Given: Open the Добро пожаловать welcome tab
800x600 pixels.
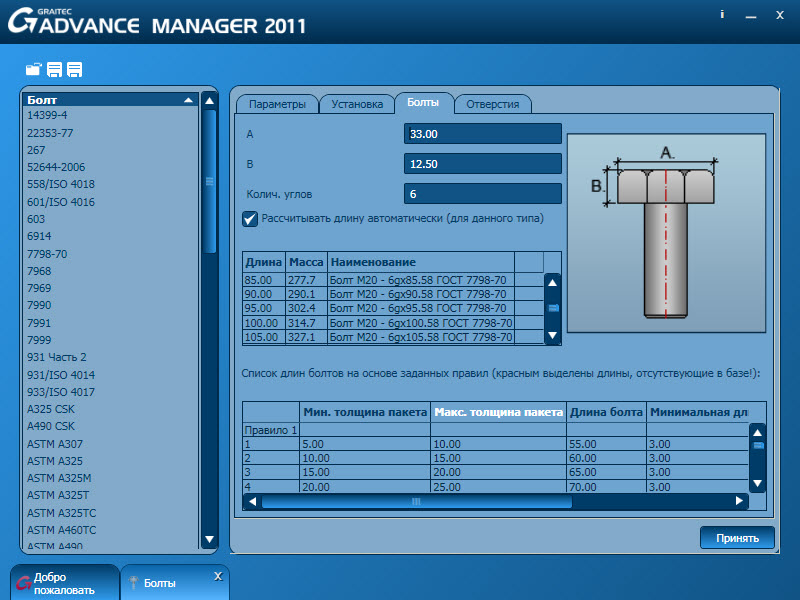Looking at the screenshot, I should [64, 583].
